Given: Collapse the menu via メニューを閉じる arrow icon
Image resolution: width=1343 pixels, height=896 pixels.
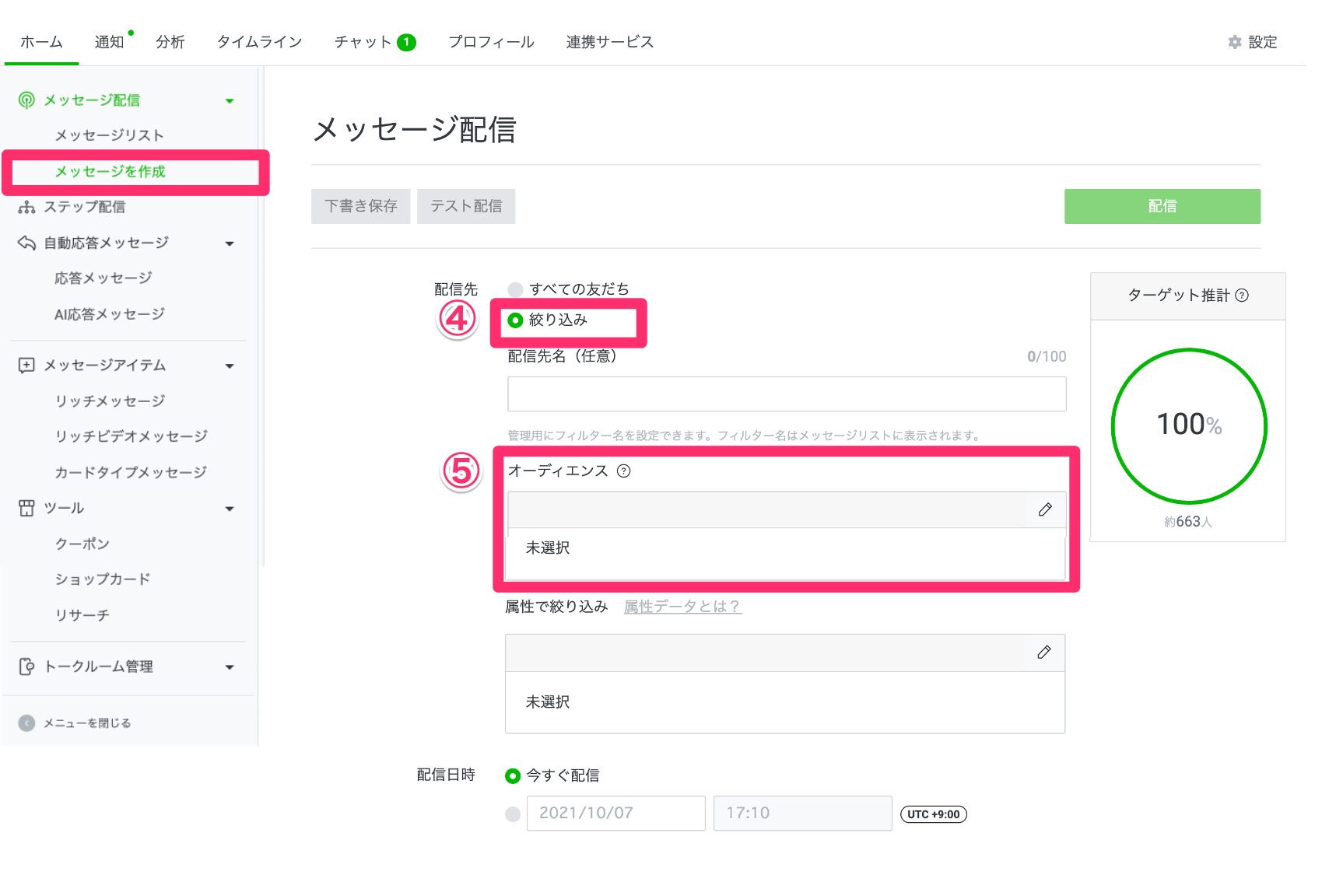Looking at the screenshot, I should 26,722.
